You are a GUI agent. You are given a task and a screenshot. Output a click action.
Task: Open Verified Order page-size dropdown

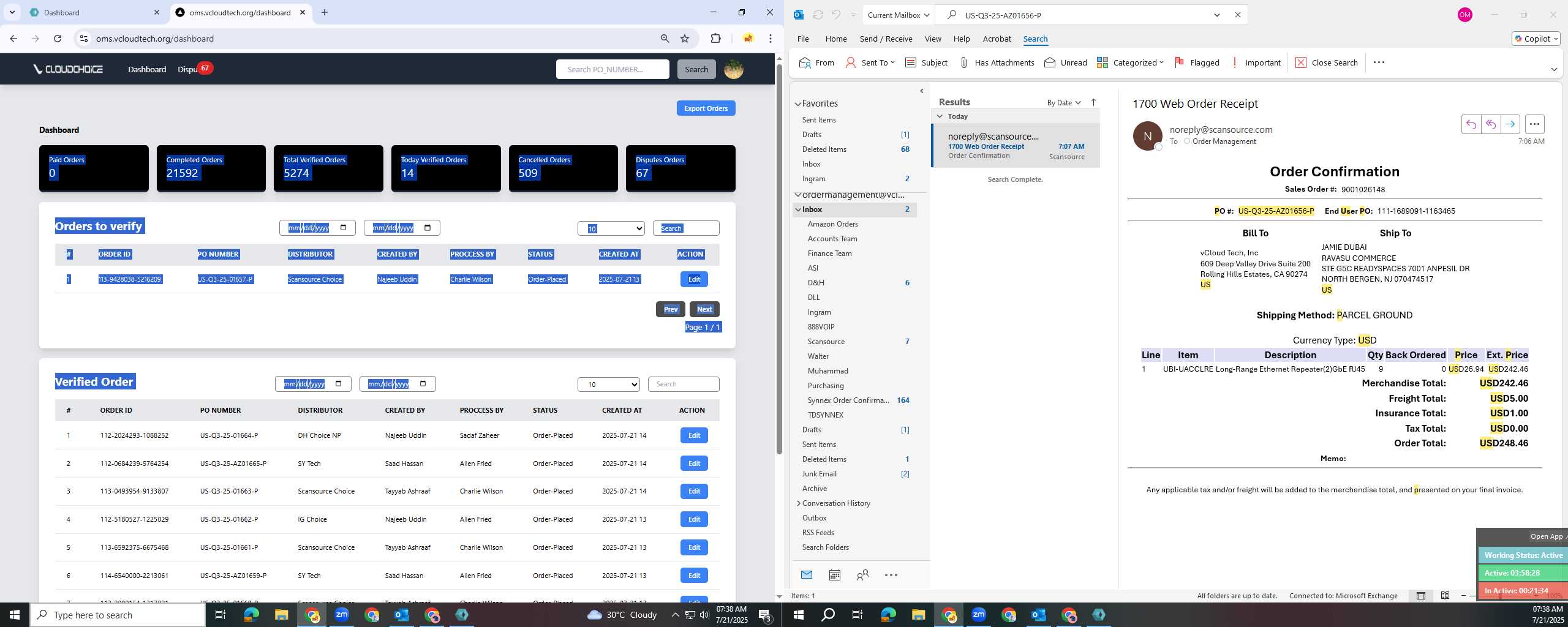(x=609, y=384)
